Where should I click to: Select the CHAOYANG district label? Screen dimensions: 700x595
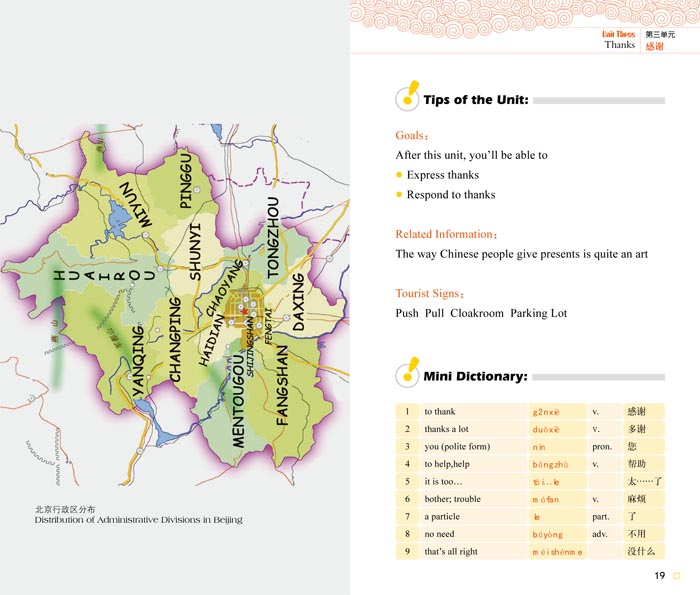pos(225,288)
